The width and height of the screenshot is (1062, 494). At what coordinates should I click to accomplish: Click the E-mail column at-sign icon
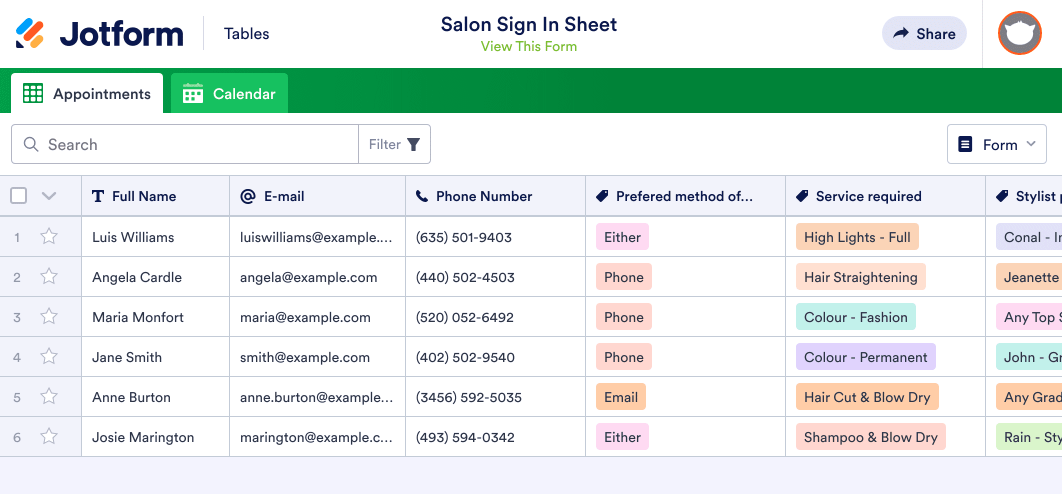point(248,196)
